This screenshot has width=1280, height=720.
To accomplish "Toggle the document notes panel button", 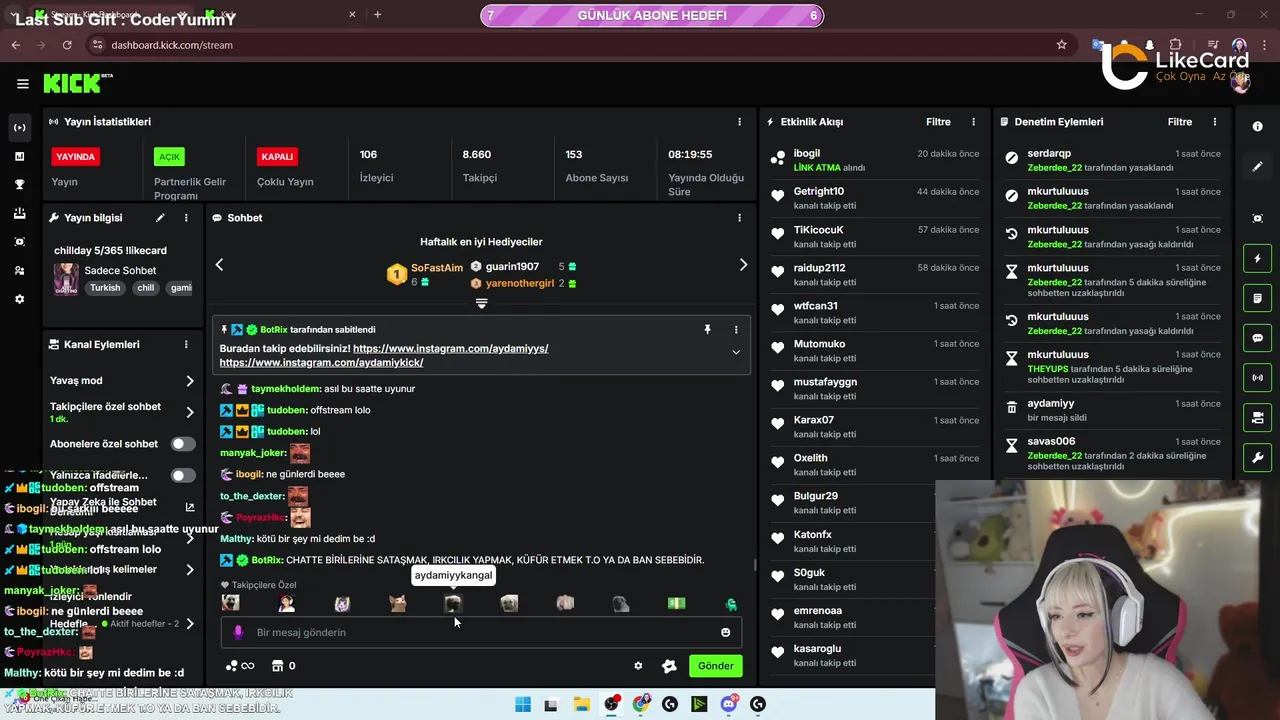I will point(1258,298).
